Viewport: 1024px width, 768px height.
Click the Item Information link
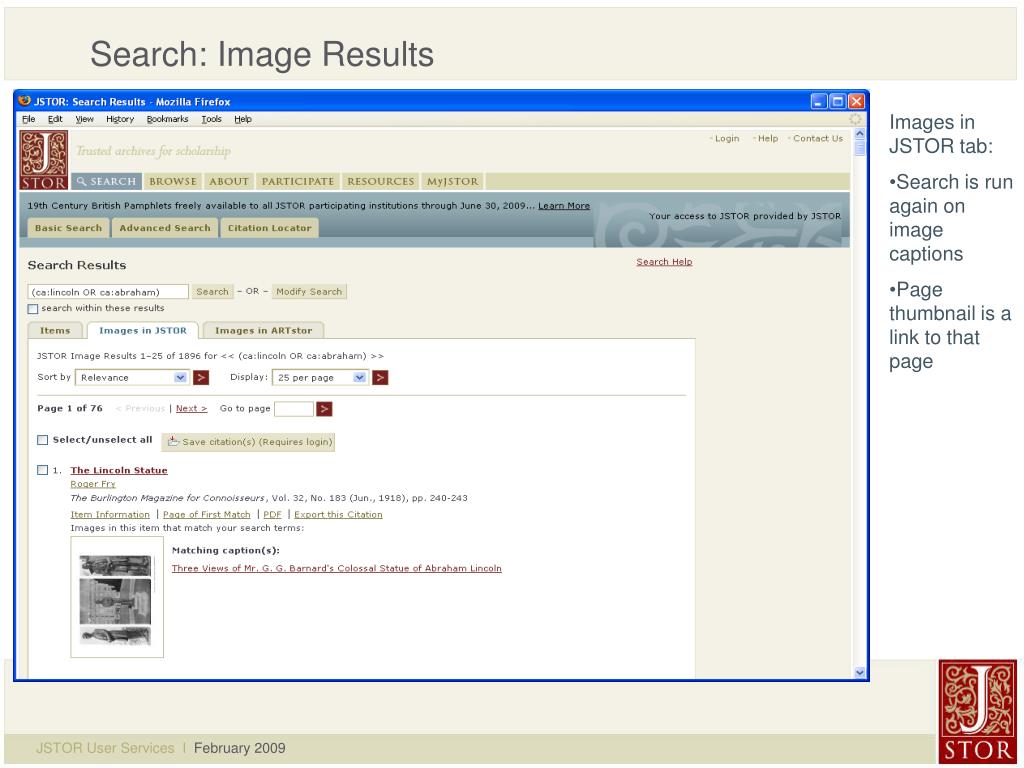coord(110,515)
